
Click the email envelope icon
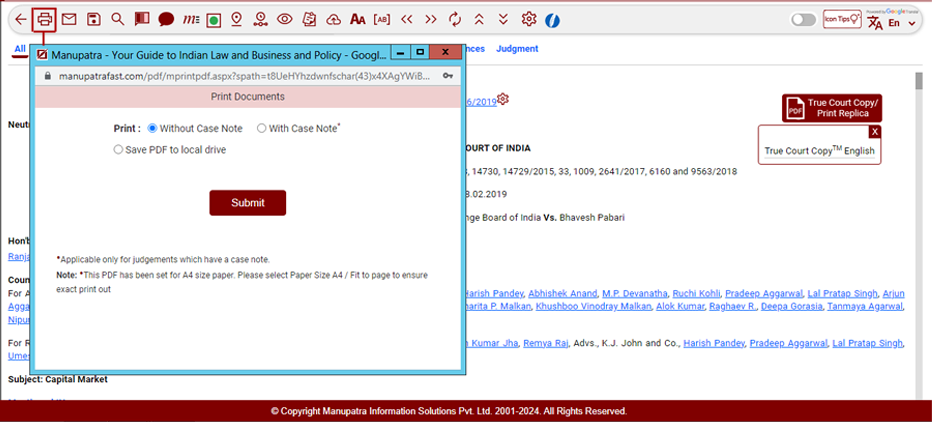(69, 19)
